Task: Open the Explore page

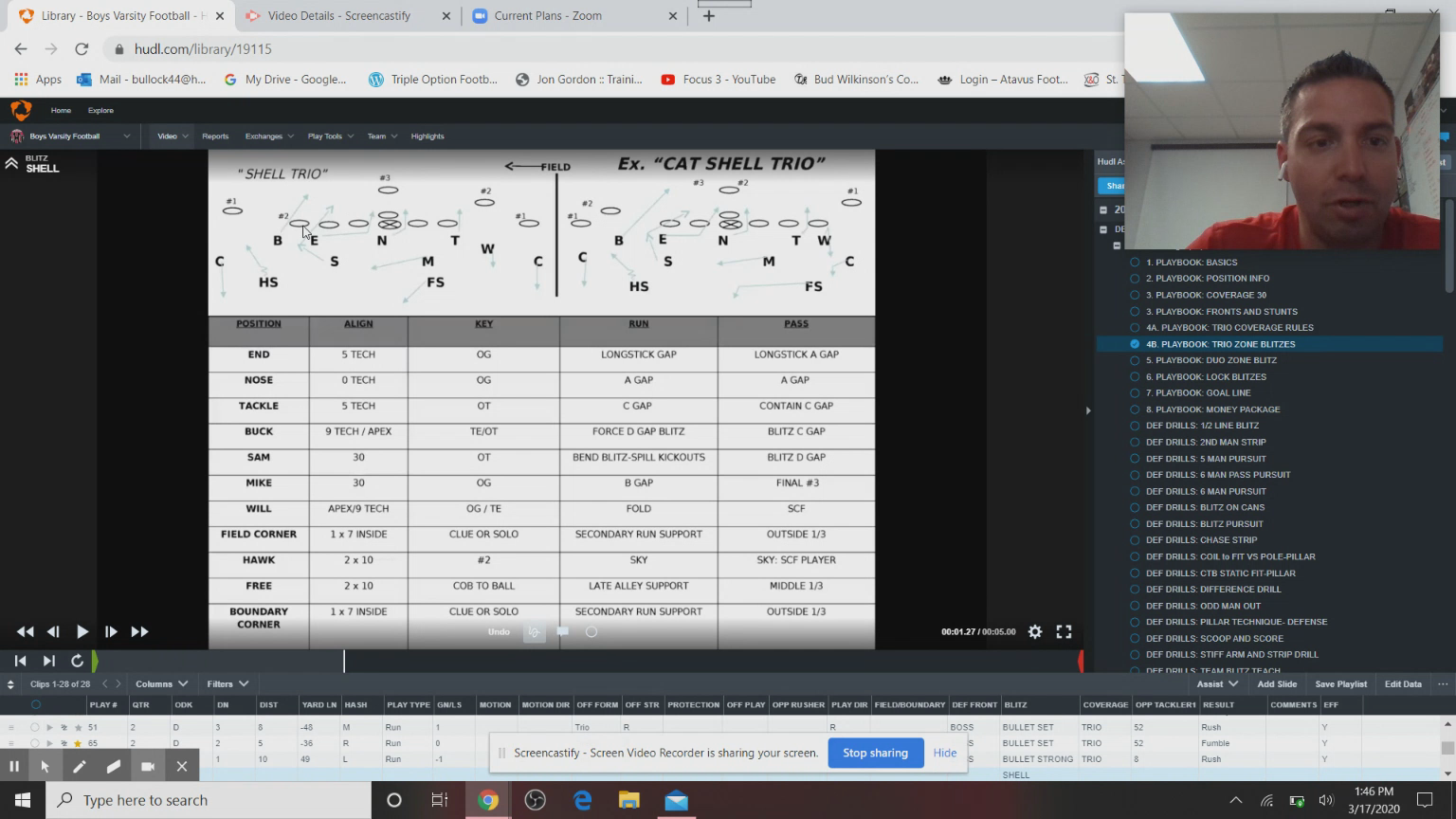Action: point(100,110)
